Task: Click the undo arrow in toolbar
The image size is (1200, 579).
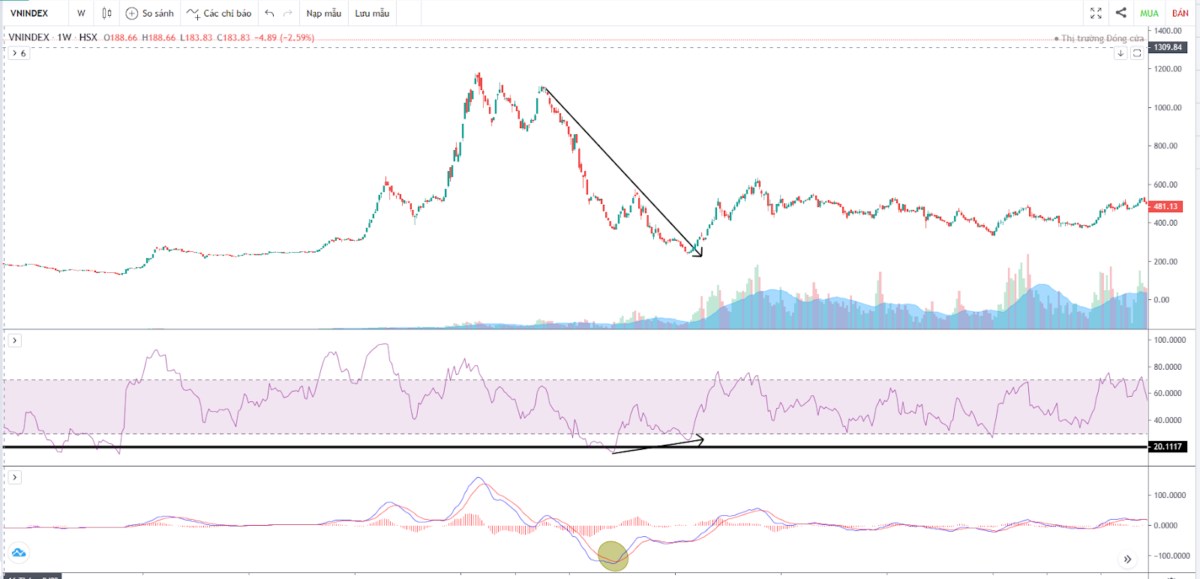Action: point(269,14)
